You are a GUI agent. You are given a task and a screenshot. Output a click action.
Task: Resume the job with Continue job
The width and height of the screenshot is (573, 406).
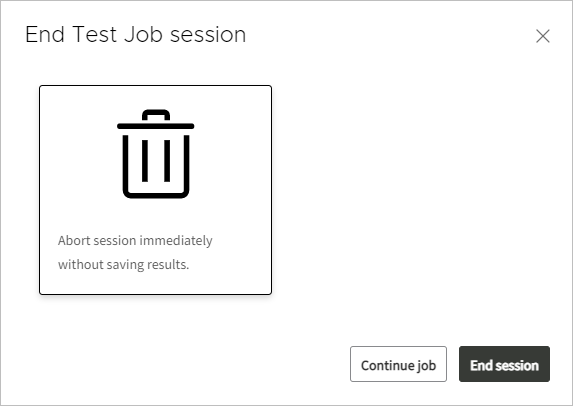click(x=398, y=364)
